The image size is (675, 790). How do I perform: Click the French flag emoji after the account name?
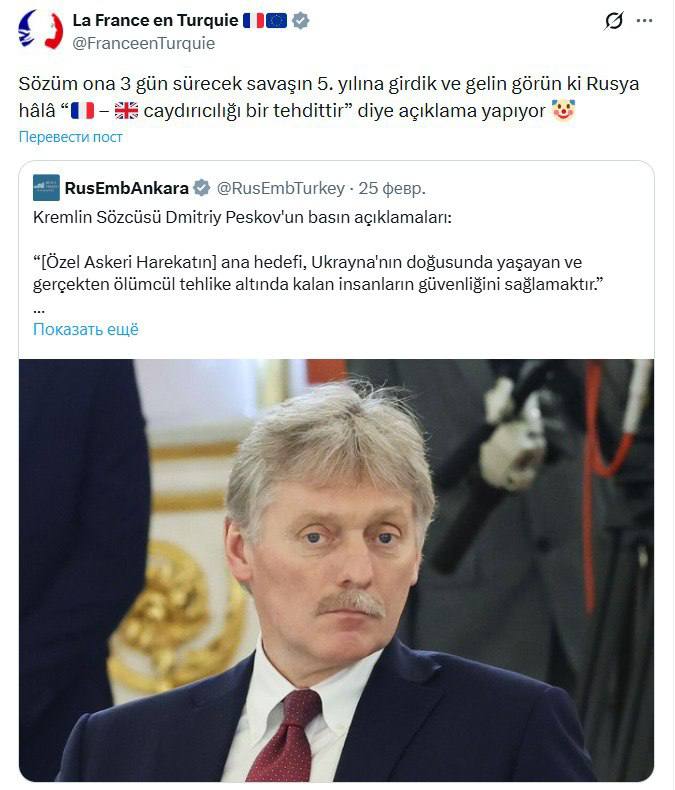pos(253,21)
